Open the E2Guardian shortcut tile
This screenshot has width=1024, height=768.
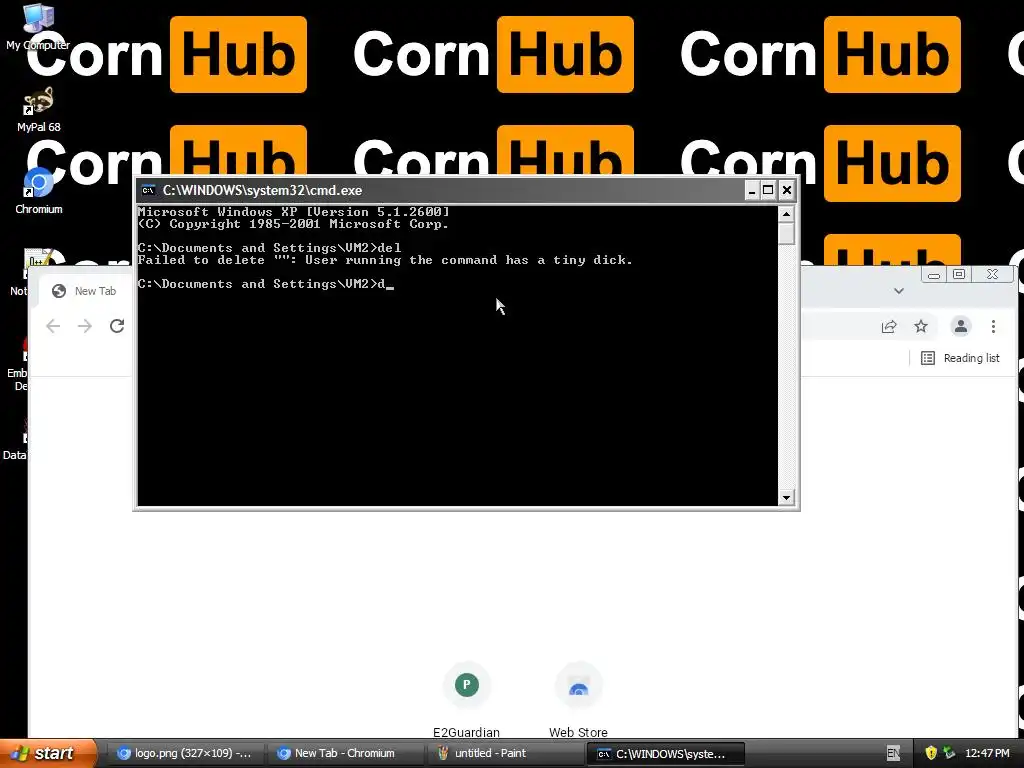coord(466,700)
